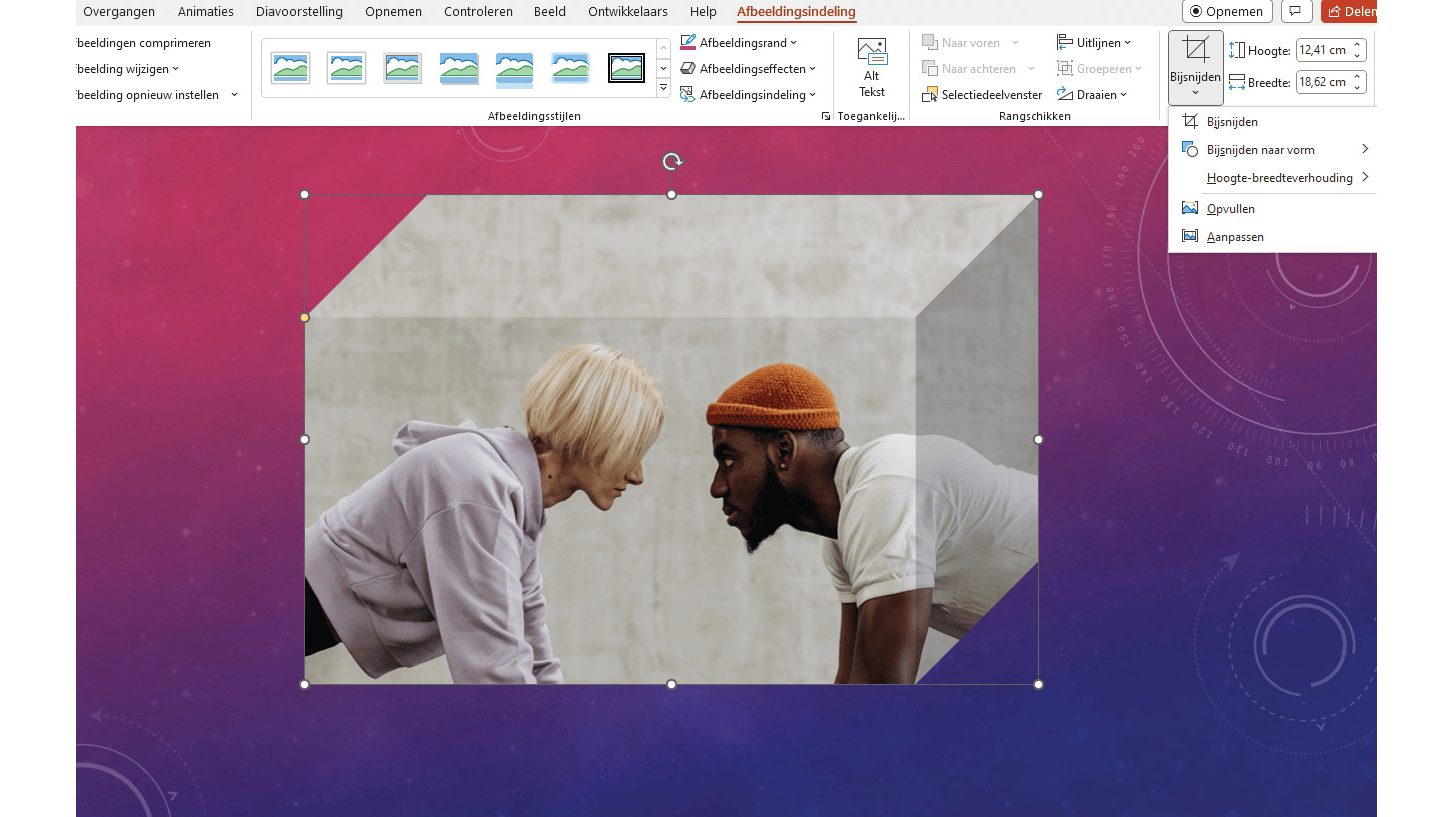Increase the Breedte width with the up arrow
The width and height of the screenshot is (1452, 817).
click(x=1357, y=77)
